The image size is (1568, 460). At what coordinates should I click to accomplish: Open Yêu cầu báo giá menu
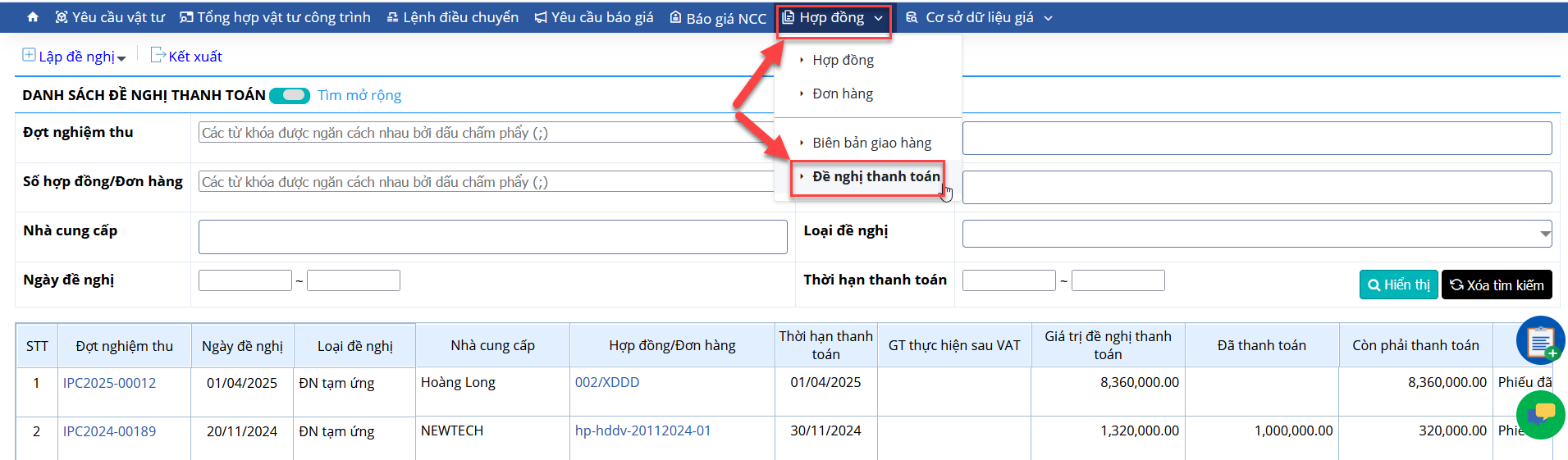[594, 17]
